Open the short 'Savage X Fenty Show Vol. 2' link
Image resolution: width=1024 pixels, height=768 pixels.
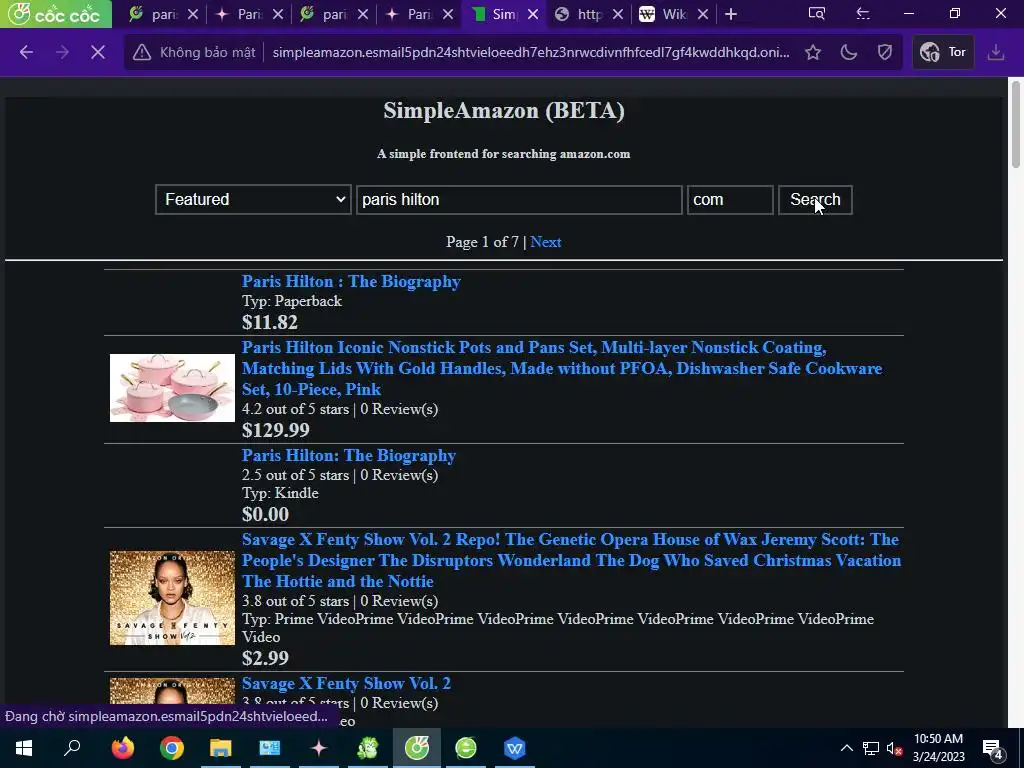[346, 684]
